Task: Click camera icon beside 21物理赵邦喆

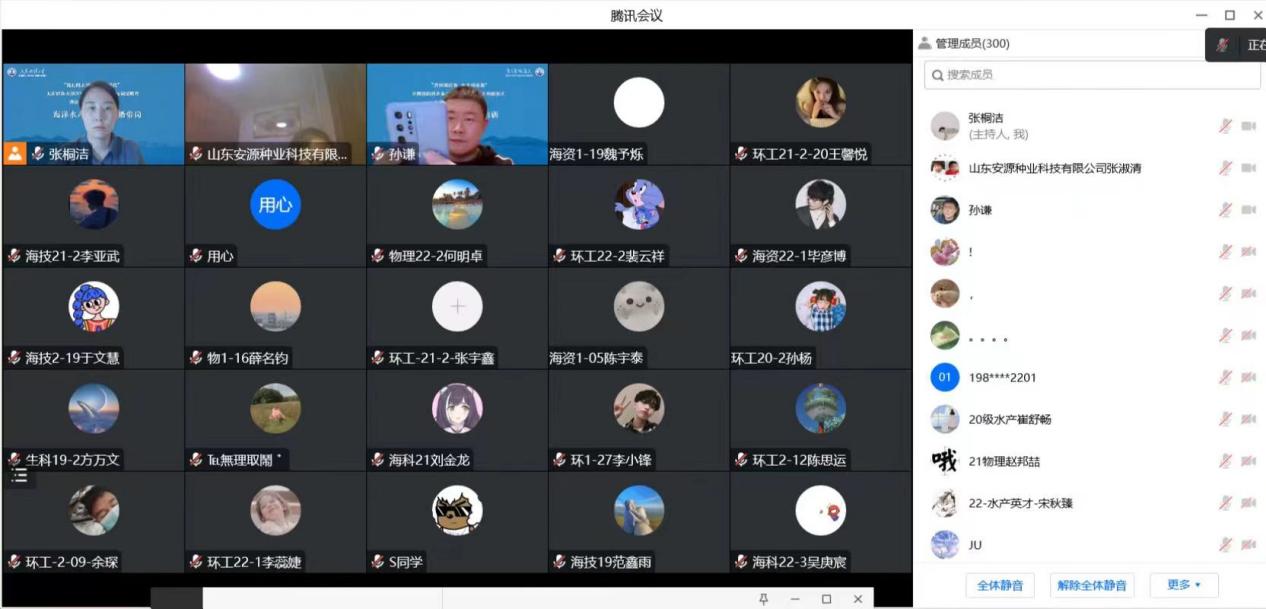Action: click(x=1248, y=461)
